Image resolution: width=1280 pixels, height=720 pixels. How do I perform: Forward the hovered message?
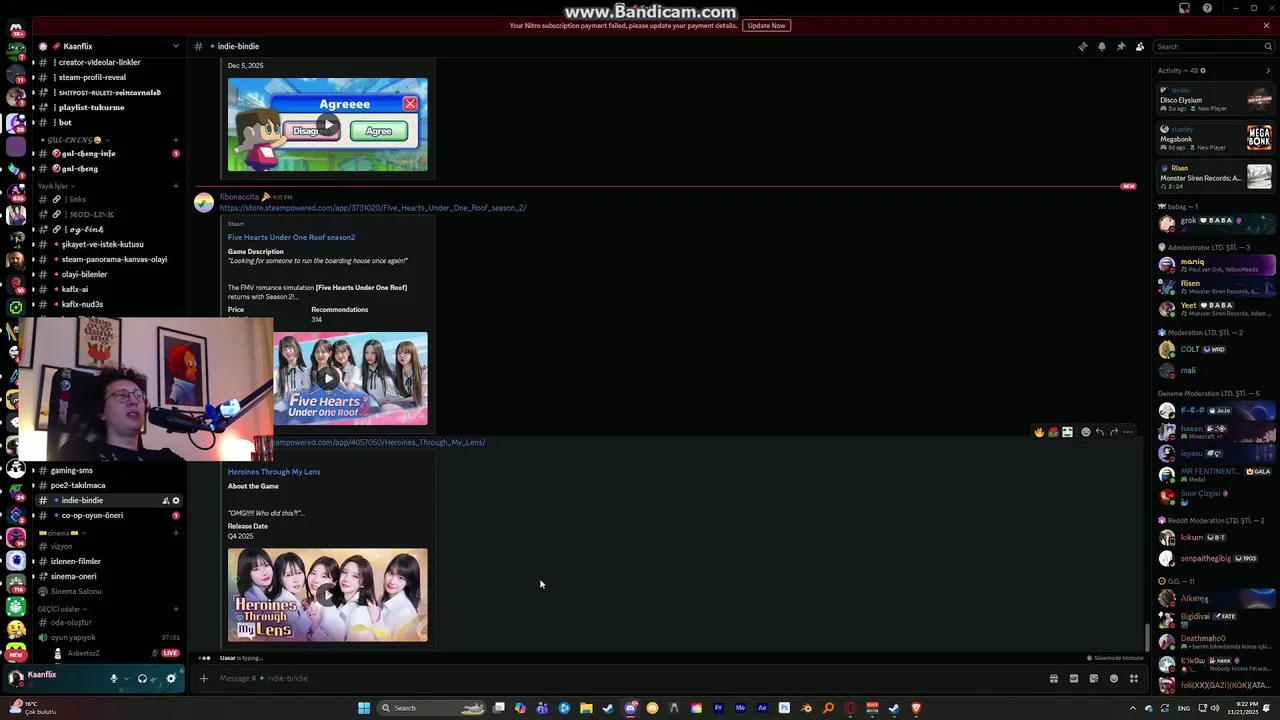[x=1114, y=432]
